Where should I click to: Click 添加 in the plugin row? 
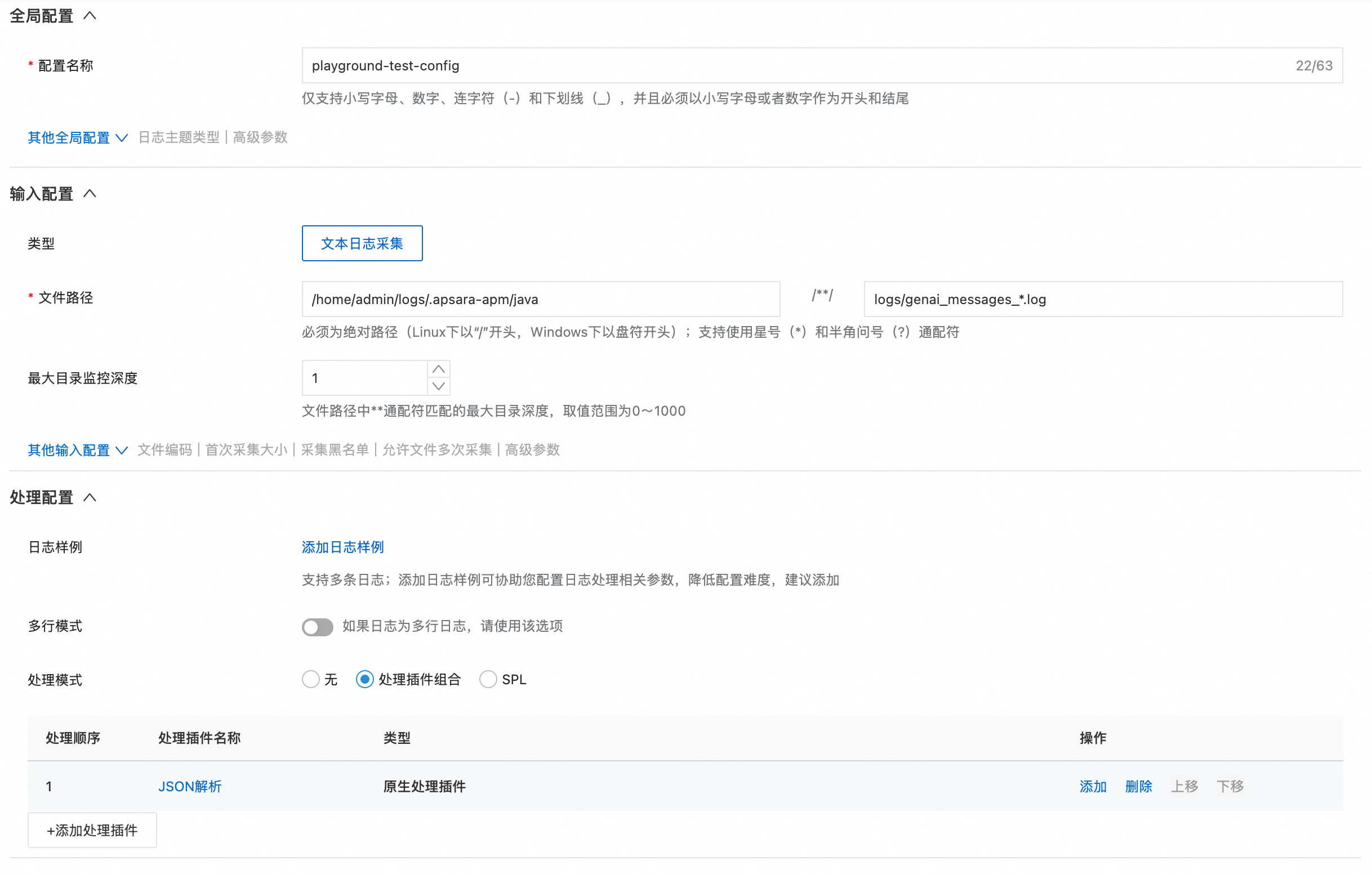(1093, 786)
